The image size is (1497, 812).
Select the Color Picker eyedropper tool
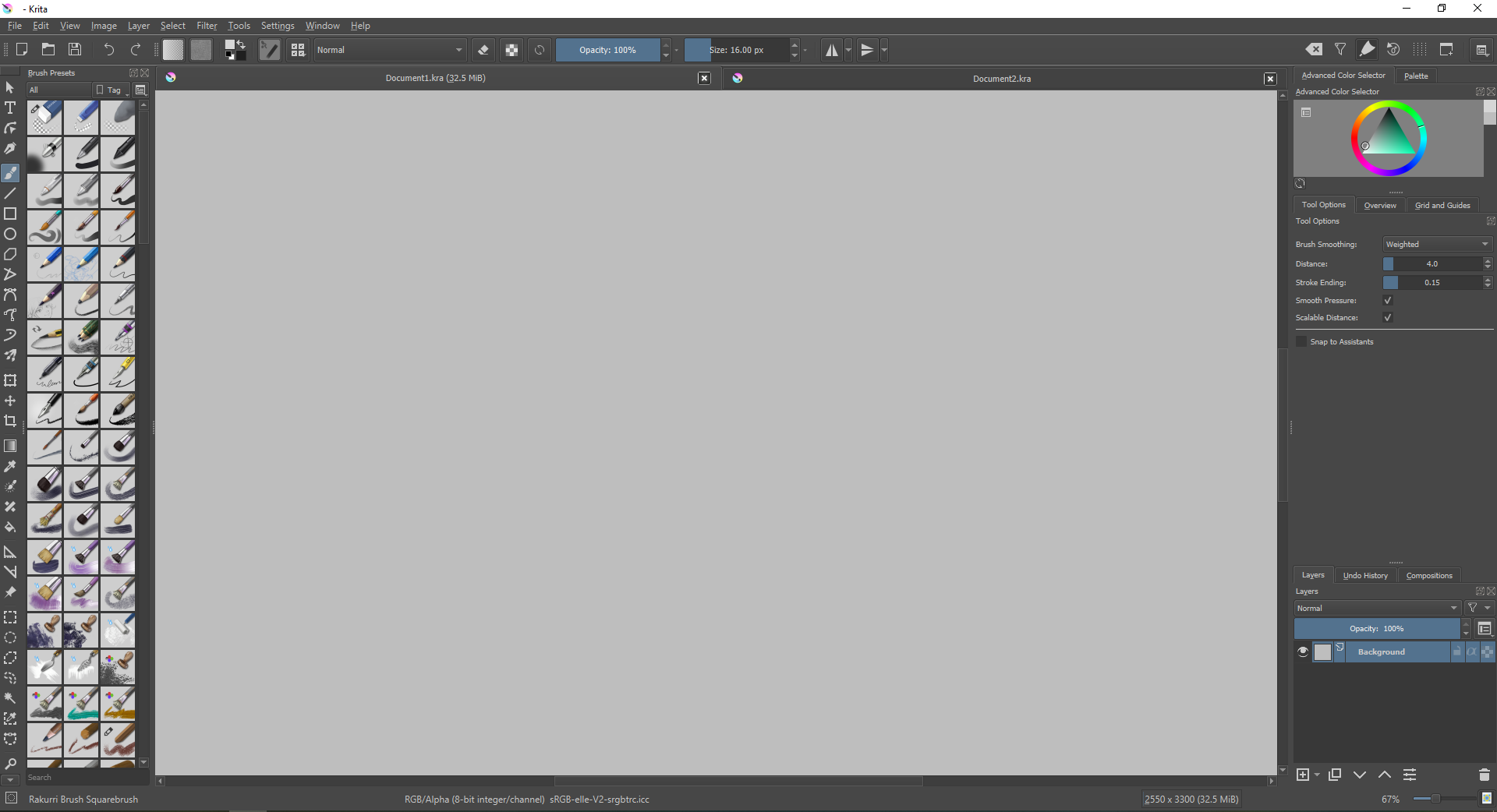pyautogui.click(x=10, y=466)
